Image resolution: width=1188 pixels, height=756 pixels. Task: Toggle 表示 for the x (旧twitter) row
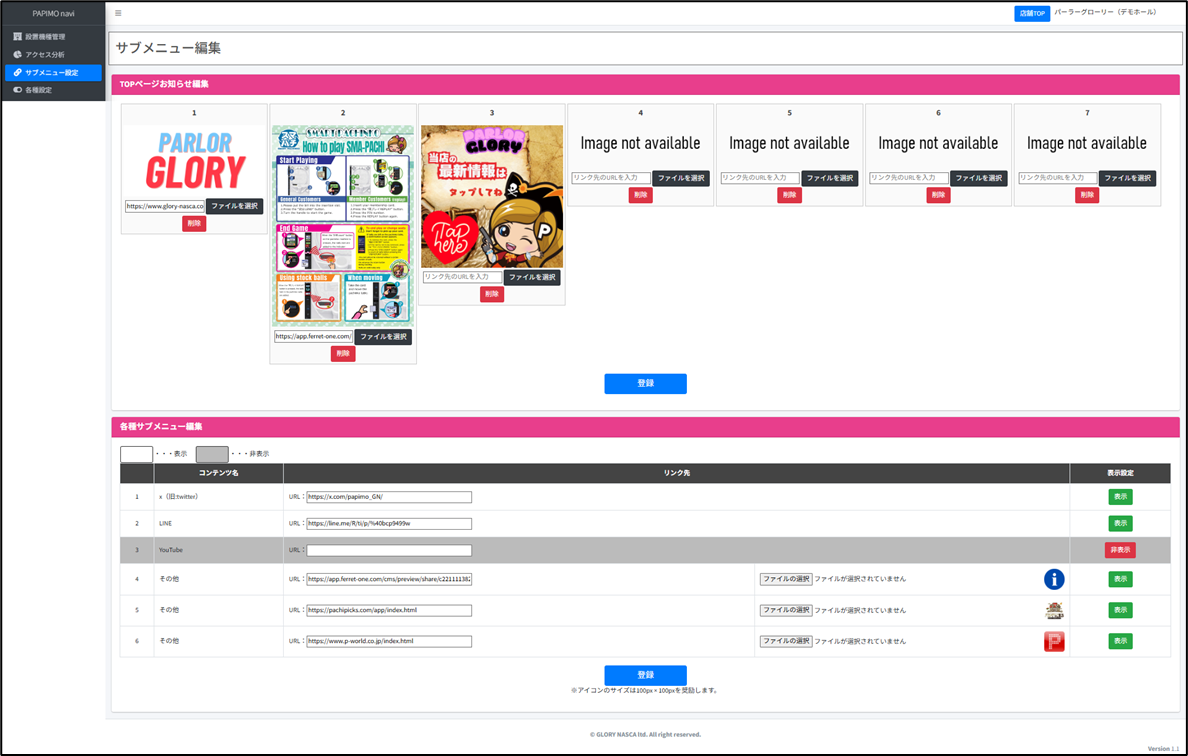click(1120, 497)
